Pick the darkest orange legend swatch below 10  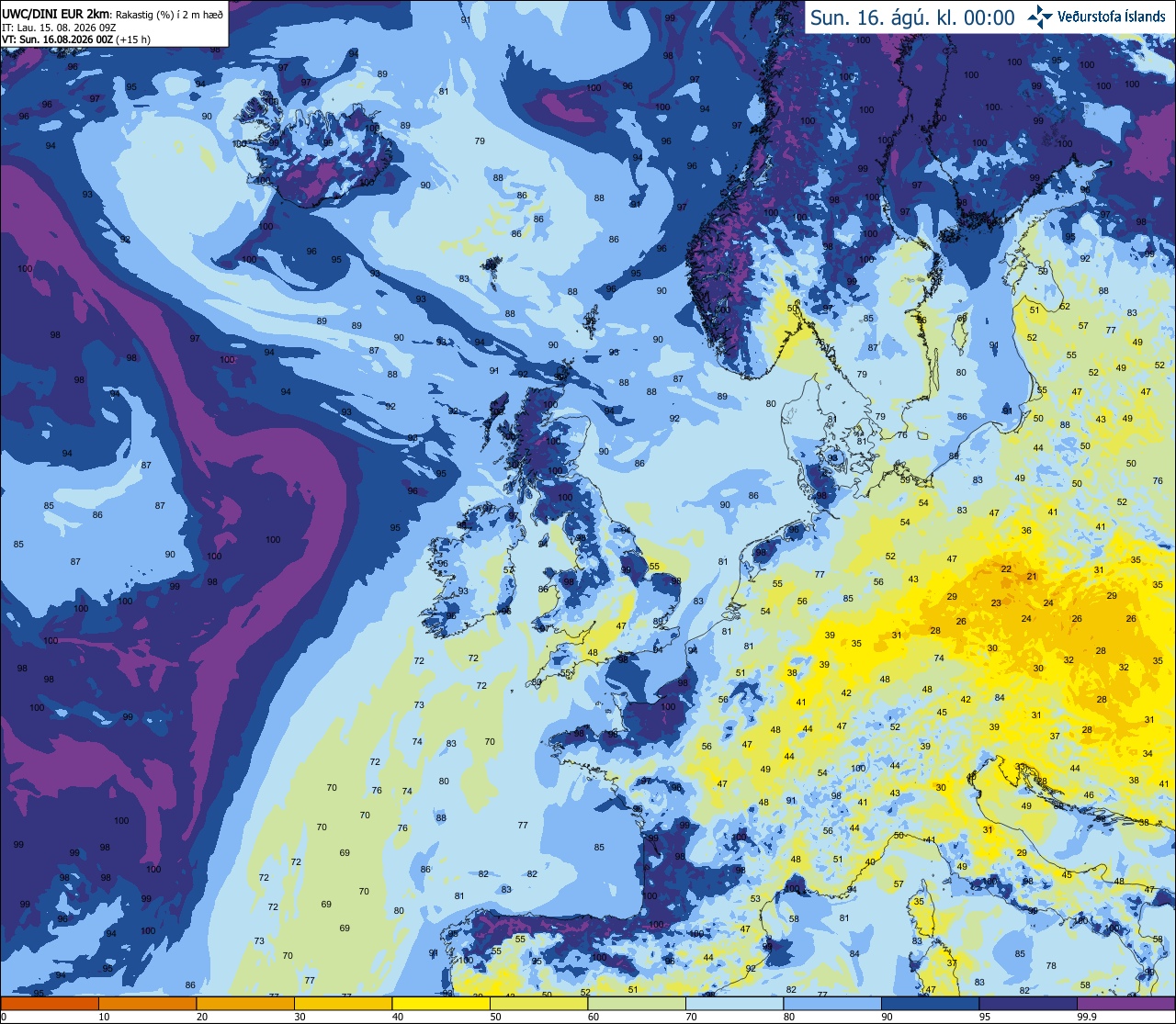(x=50, y=1003)
